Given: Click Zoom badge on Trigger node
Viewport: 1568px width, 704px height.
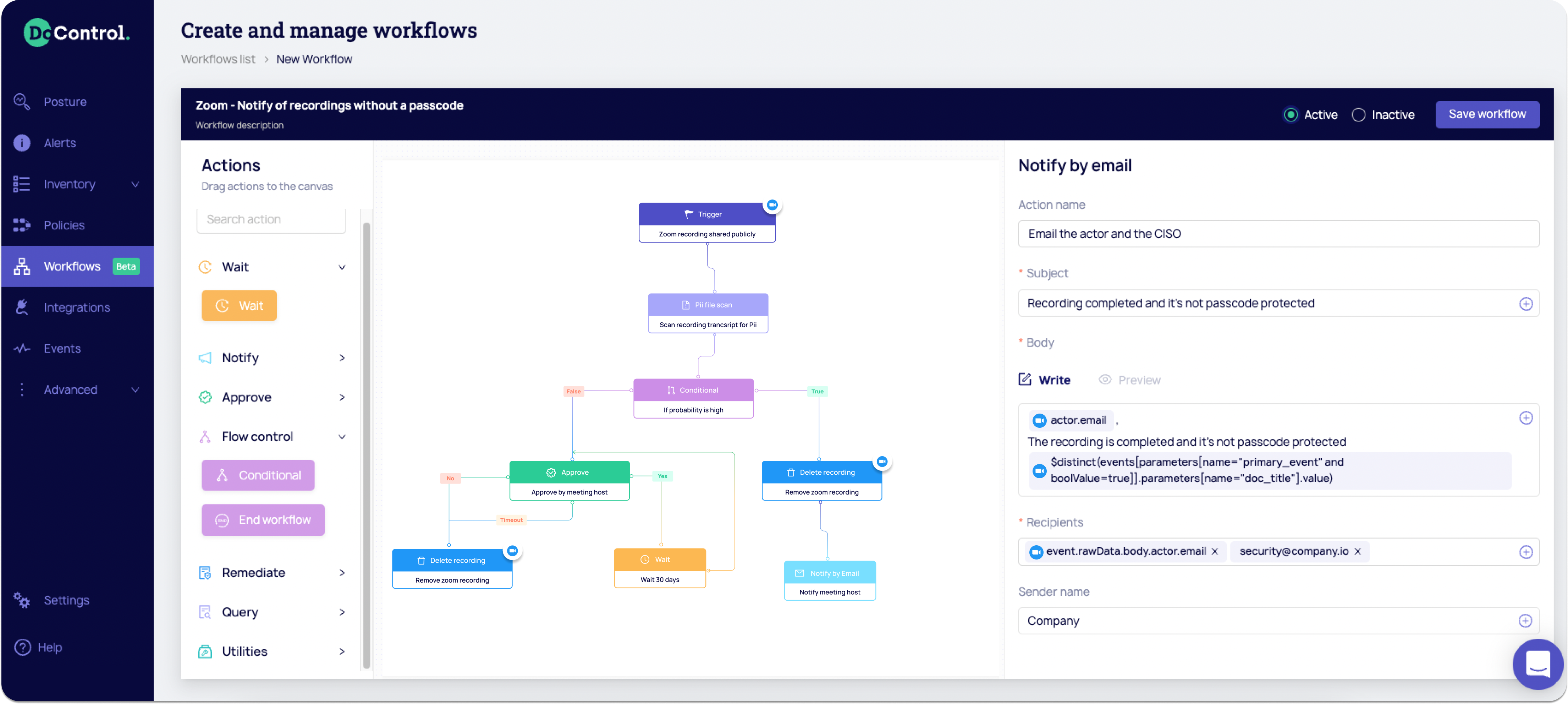Looking at the screenshot, I should [772, 205].
